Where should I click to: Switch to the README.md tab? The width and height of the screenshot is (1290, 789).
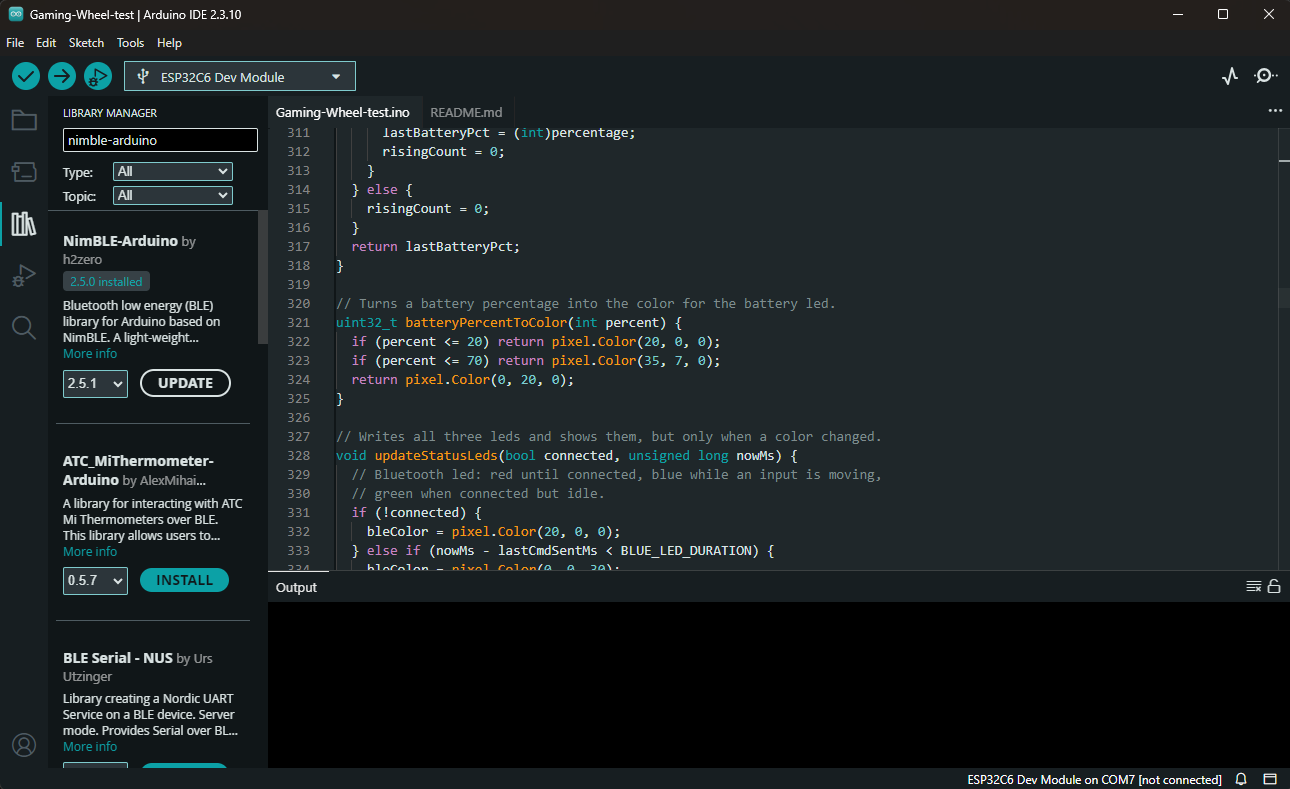click(466, 112)
